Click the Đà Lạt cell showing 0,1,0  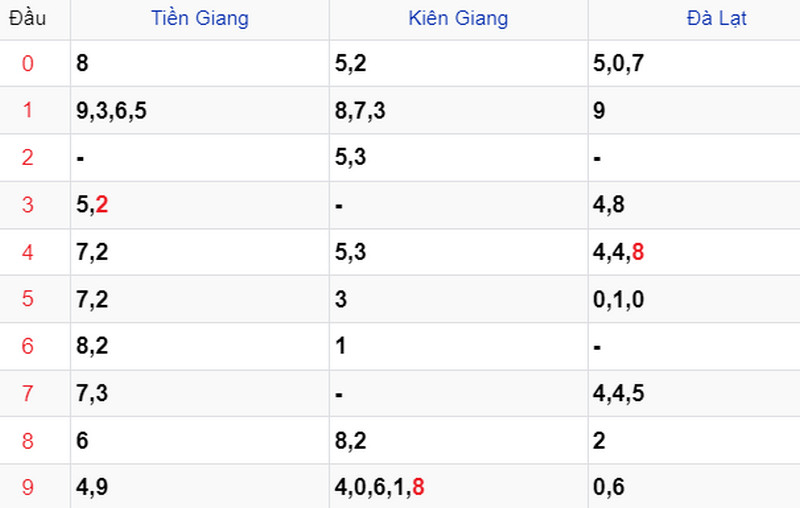click(x=694, y=299)
